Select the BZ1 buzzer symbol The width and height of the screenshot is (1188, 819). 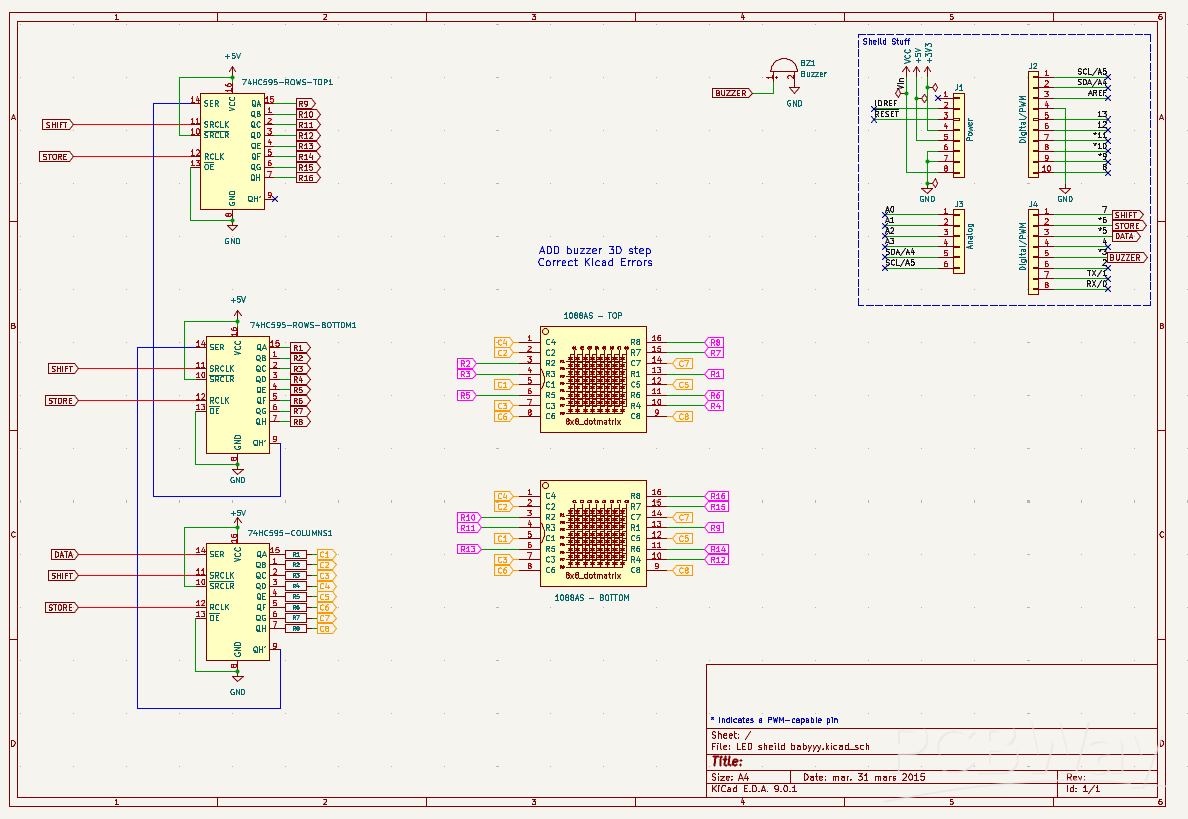pyautogui.click(x=781, y=74)
